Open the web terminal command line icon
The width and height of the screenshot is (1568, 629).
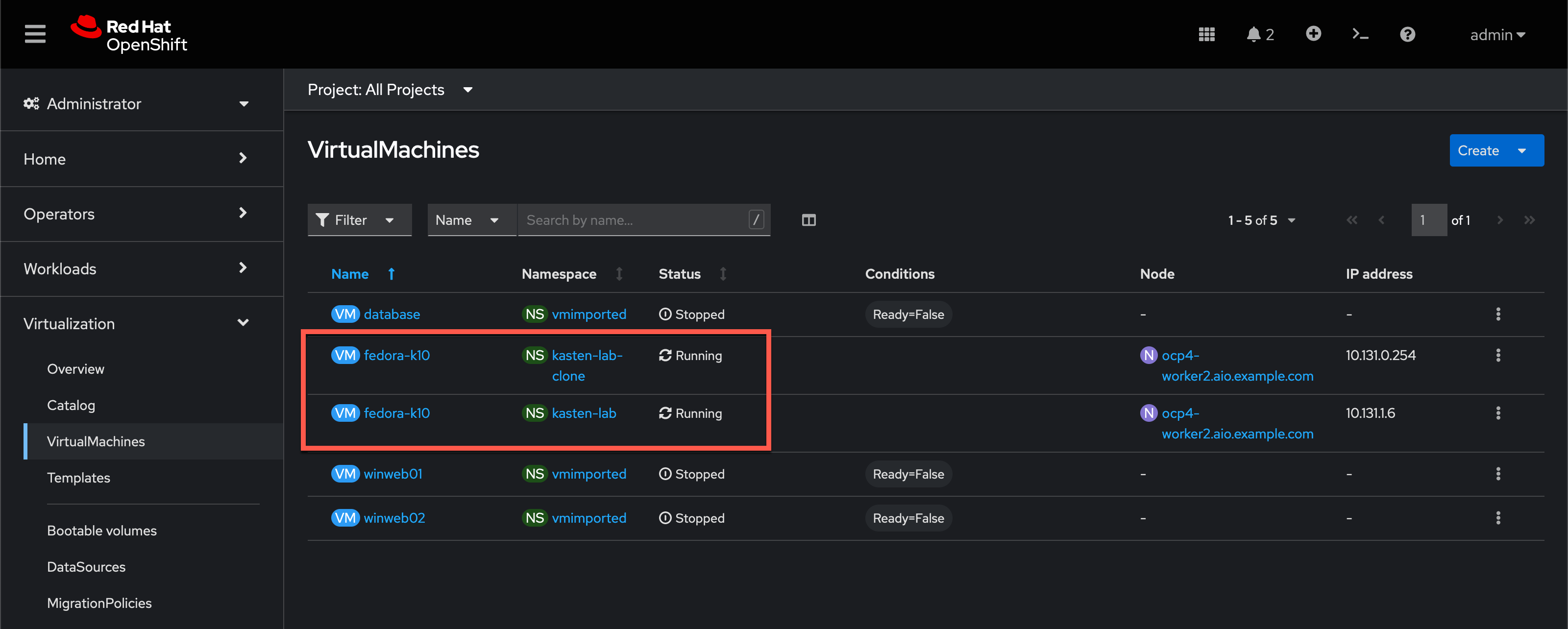tap(1360, 34)
